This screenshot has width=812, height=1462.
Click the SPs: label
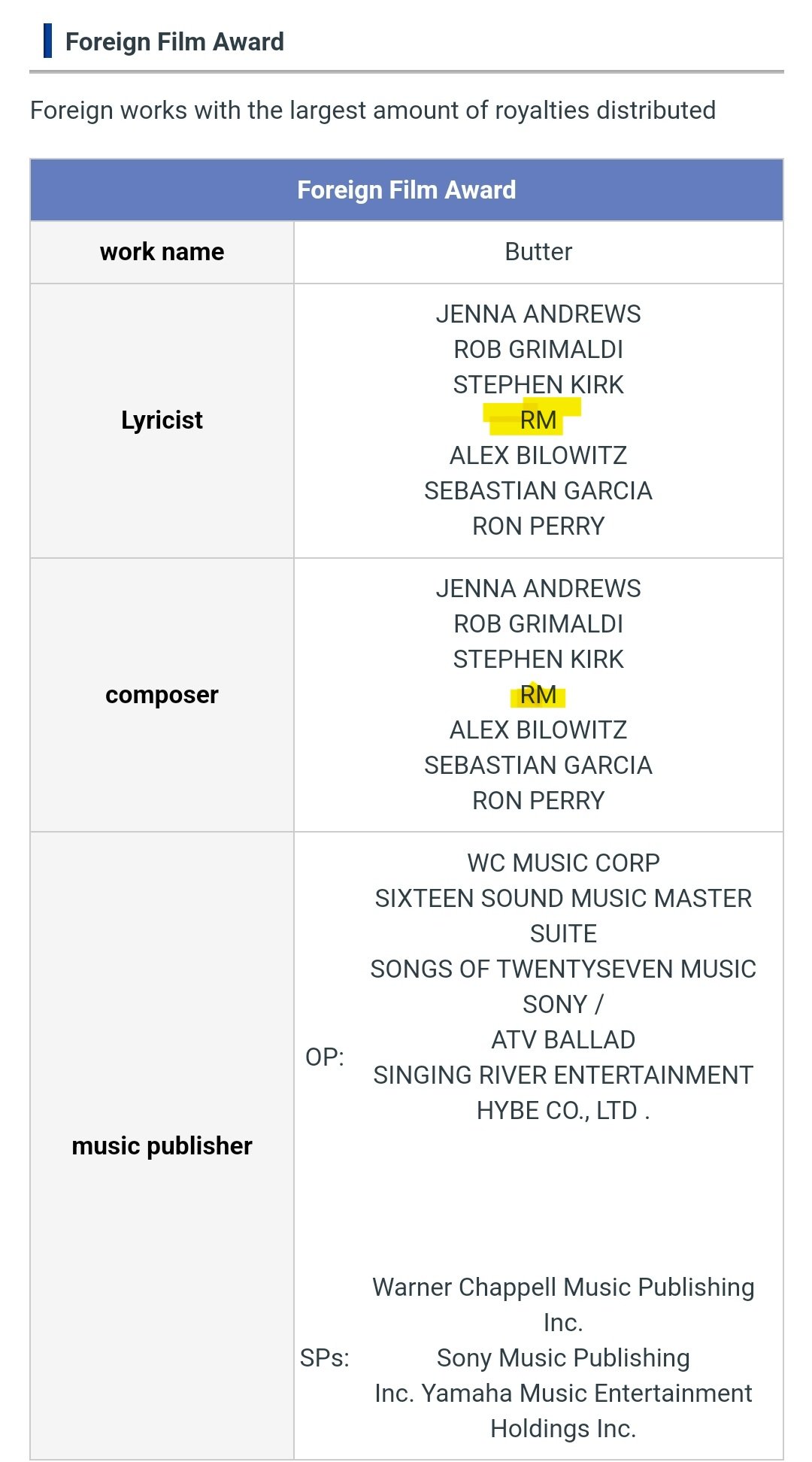pos(325,1358)
